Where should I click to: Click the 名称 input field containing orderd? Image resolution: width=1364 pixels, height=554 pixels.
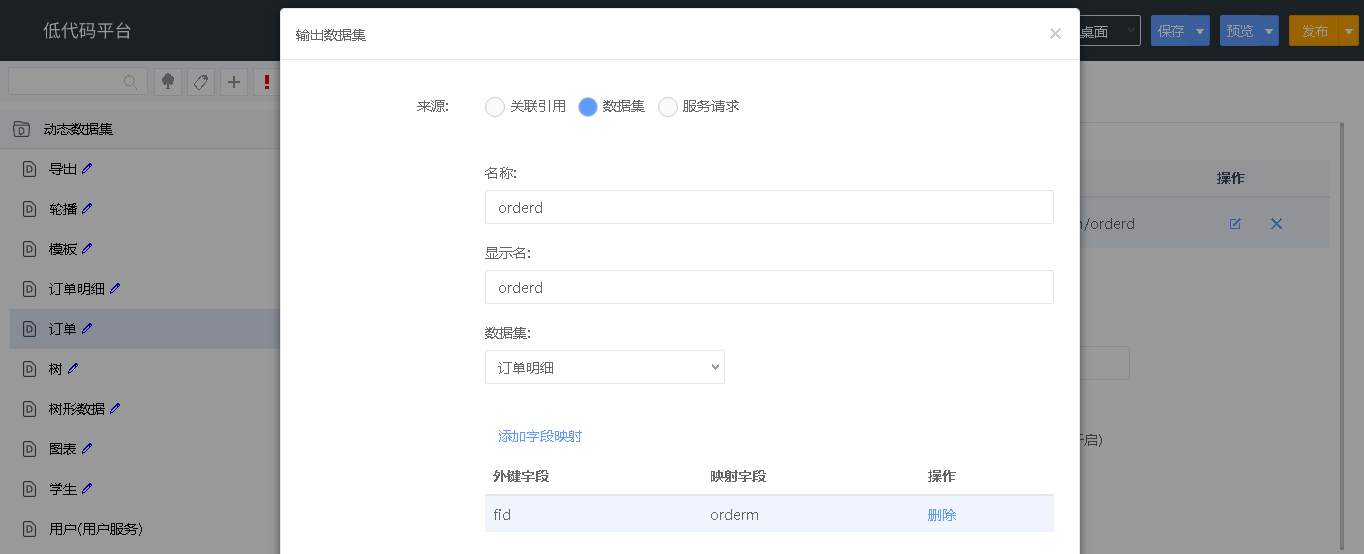pos(768,207)
